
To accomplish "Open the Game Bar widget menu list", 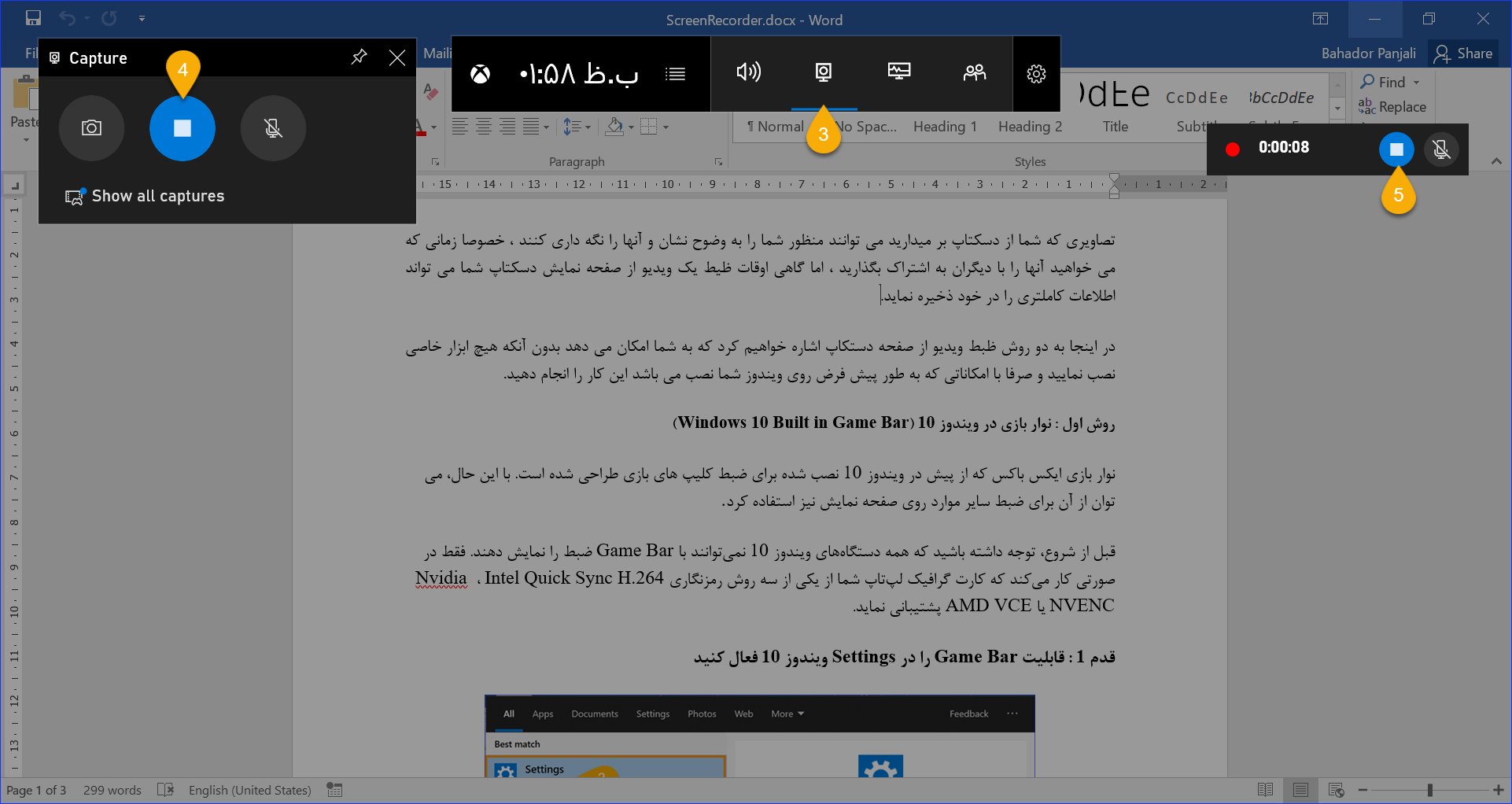I will [675, 74].
